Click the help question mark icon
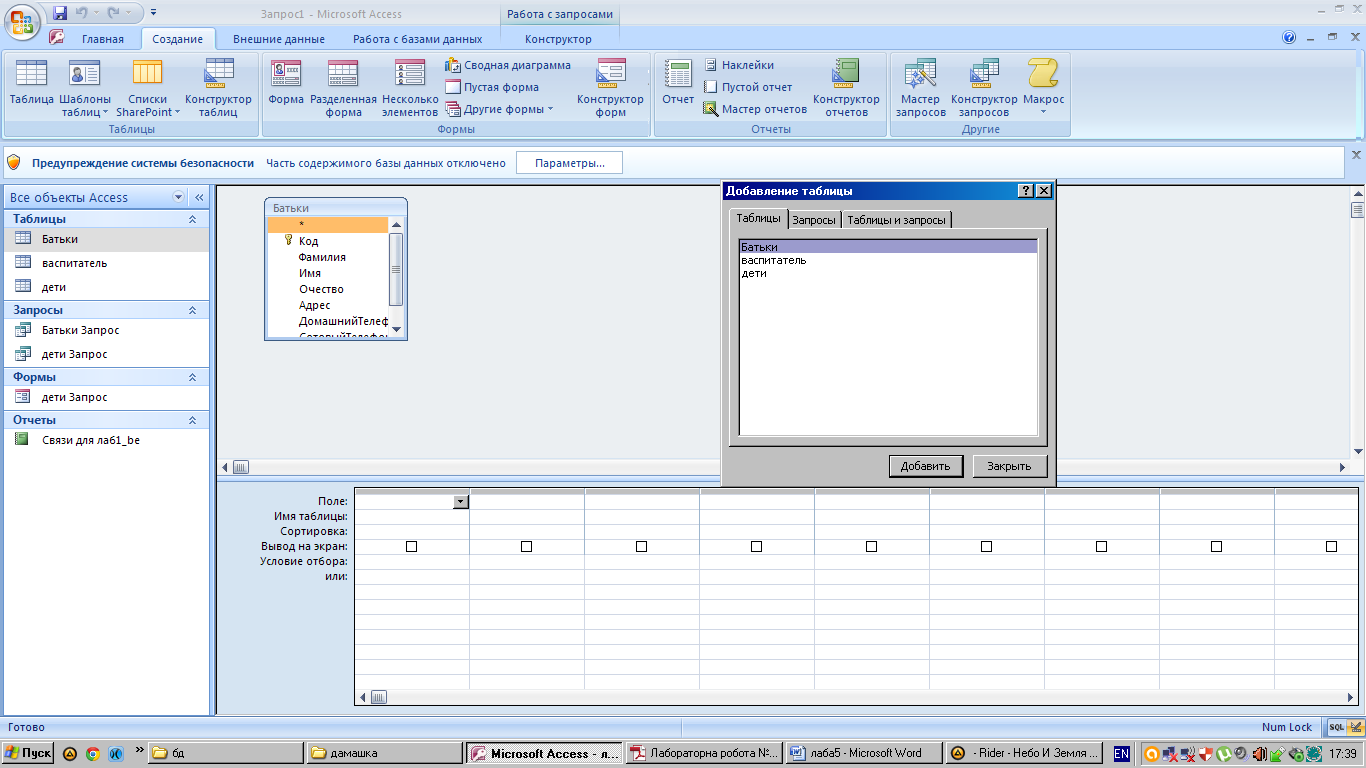This screenshot has width=1366, height=768. (x=1289, y=38)
